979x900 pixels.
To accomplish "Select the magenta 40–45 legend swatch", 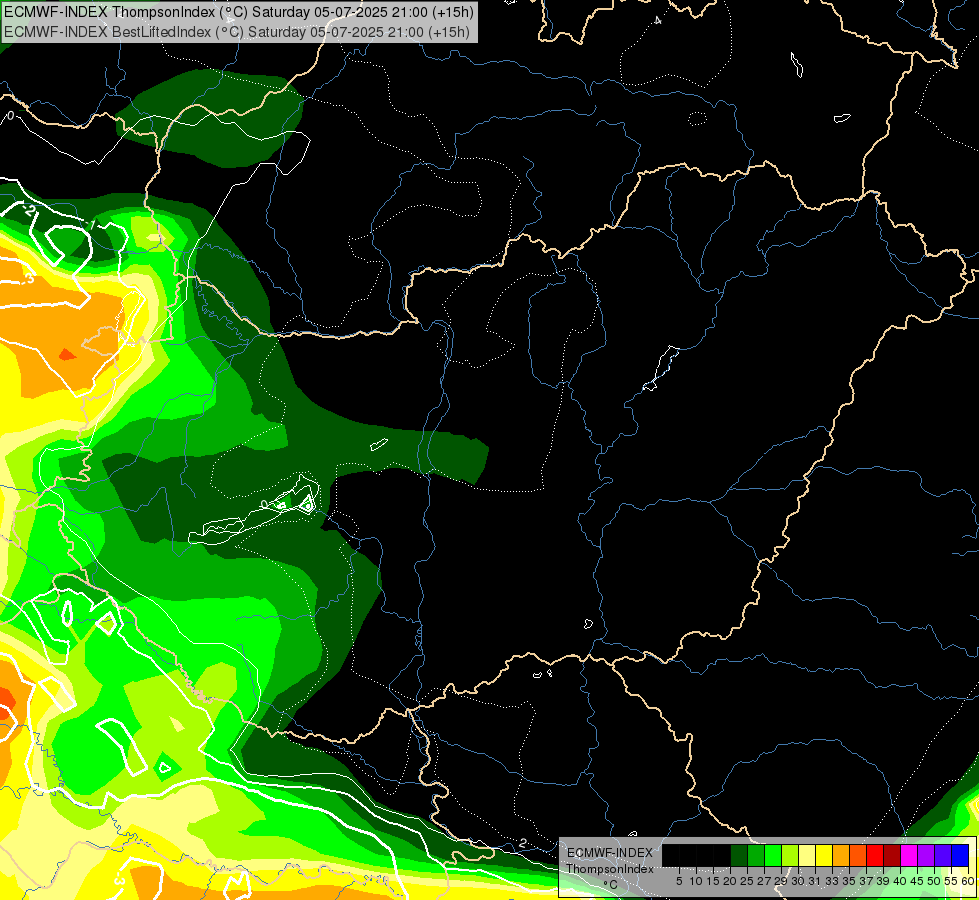I will (x=908, y=855).
